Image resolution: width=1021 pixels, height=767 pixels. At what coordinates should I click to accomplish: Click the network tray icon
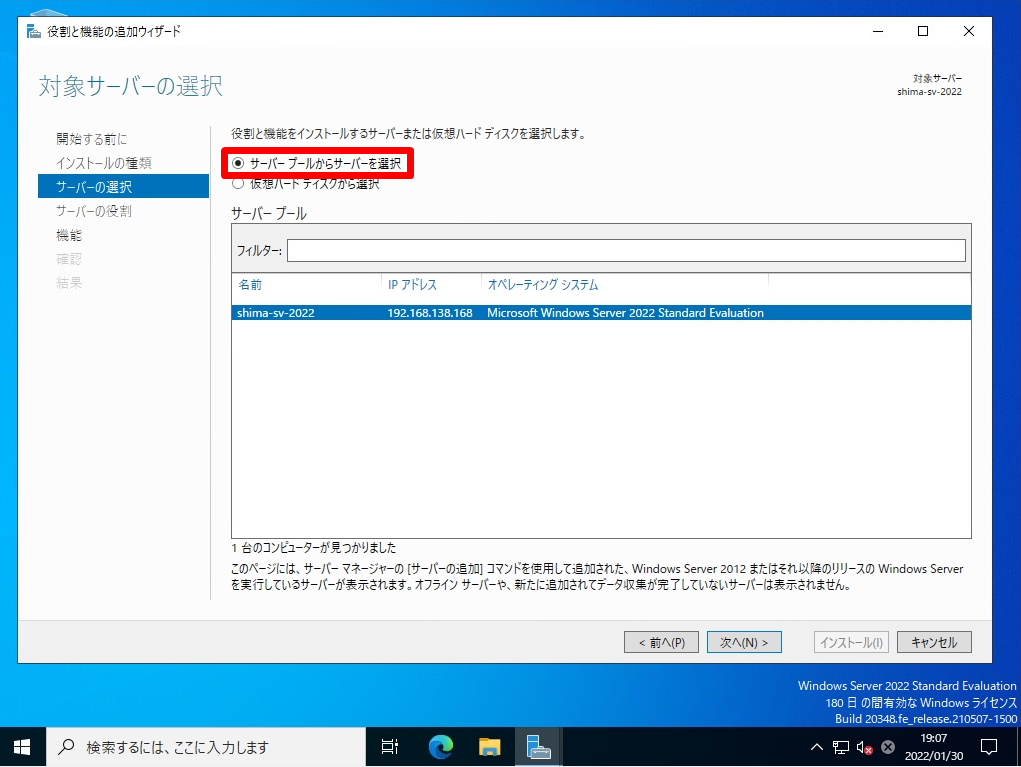point(841,747)
